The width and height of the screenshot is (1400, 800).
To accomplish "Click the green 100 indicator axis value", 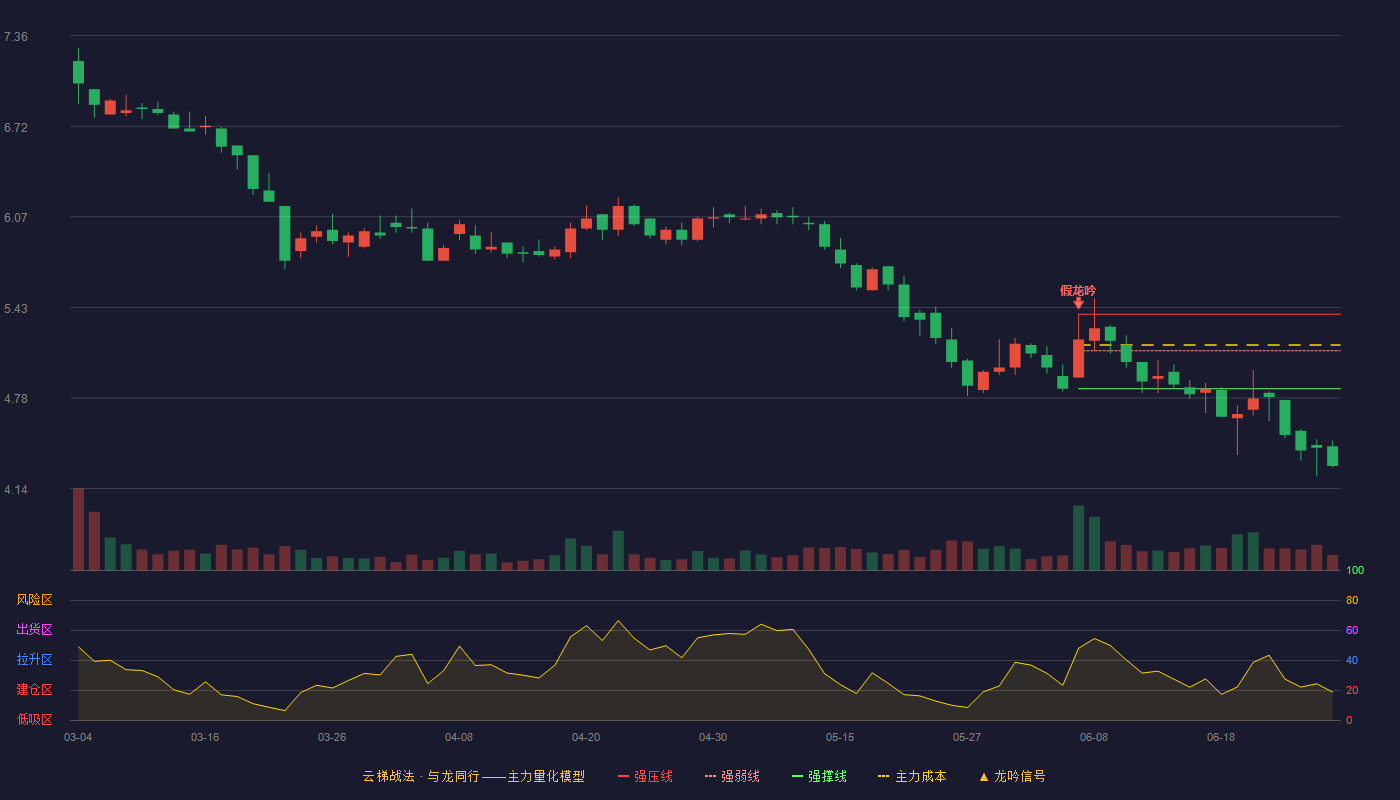I will [x=1355, y=570].
